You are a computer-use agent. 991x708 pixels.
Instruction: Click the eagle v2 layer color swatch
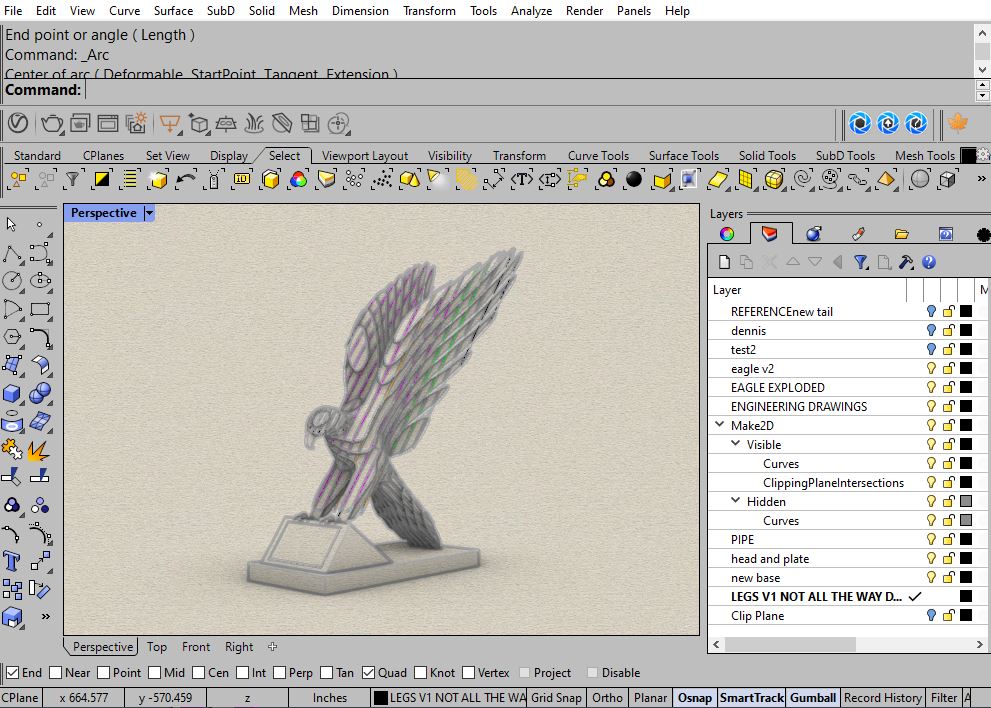coord(966,369)
